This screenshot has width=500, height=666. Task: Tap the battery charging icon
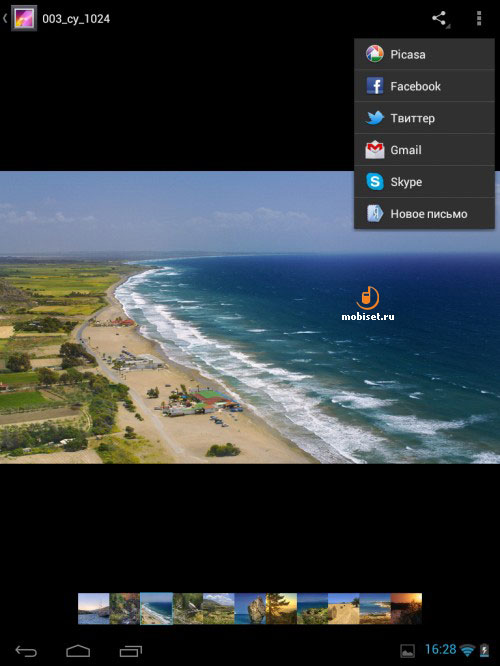pos(484,650)
